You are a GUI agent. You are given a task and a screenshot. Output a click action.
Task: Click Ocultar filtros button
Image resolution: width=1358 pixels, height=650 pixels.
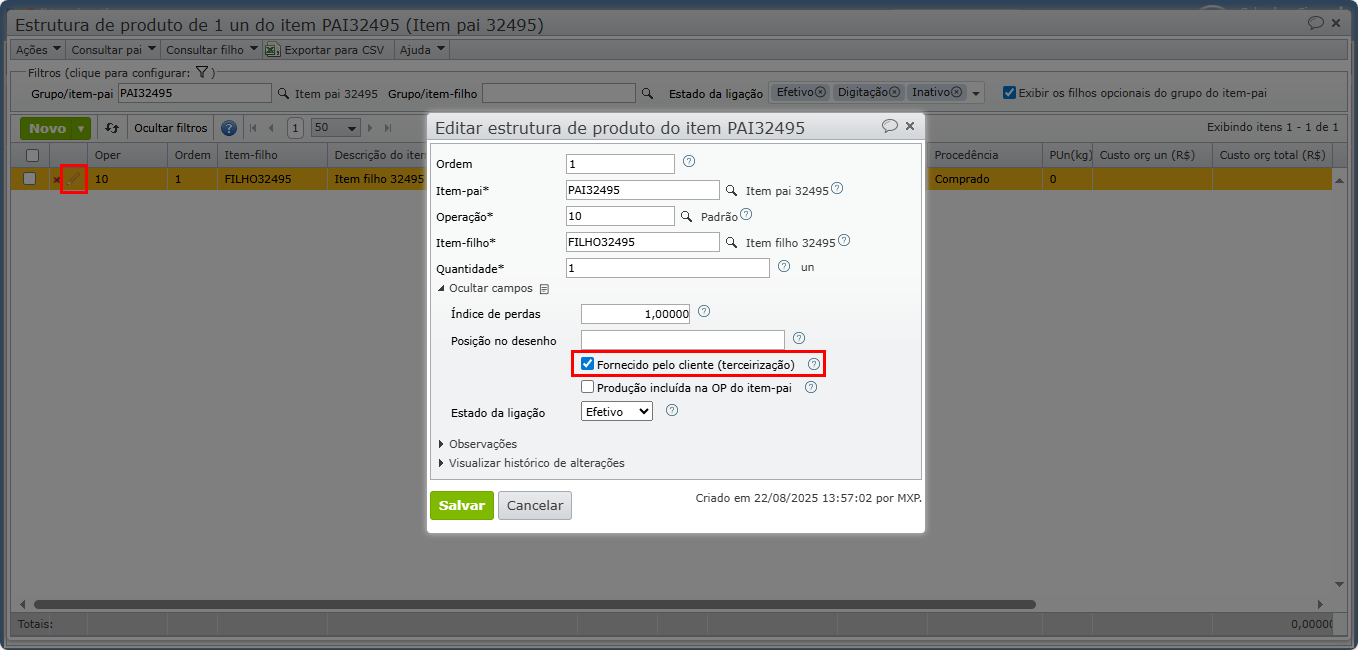click(171, 128)
